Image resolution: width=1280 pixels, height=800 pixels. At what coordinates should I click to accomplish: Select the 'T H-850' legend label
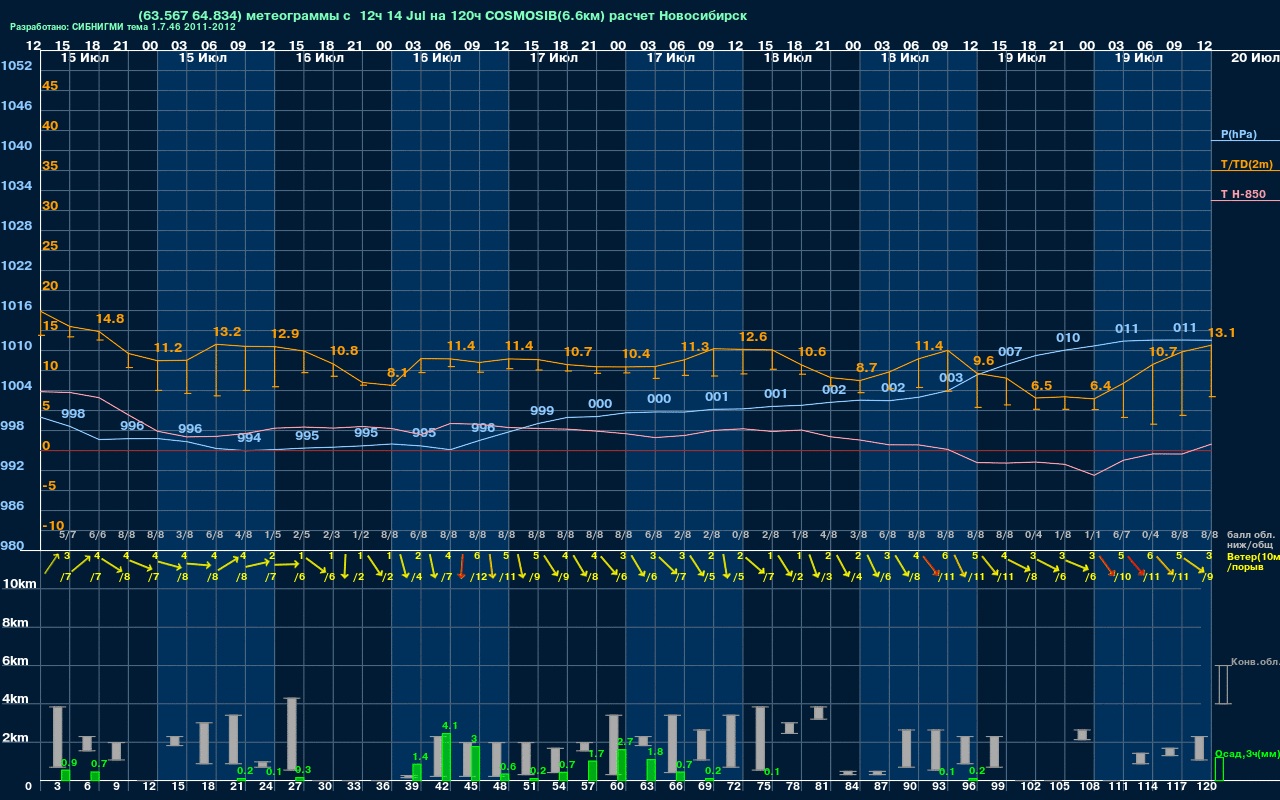[1241, 194]
